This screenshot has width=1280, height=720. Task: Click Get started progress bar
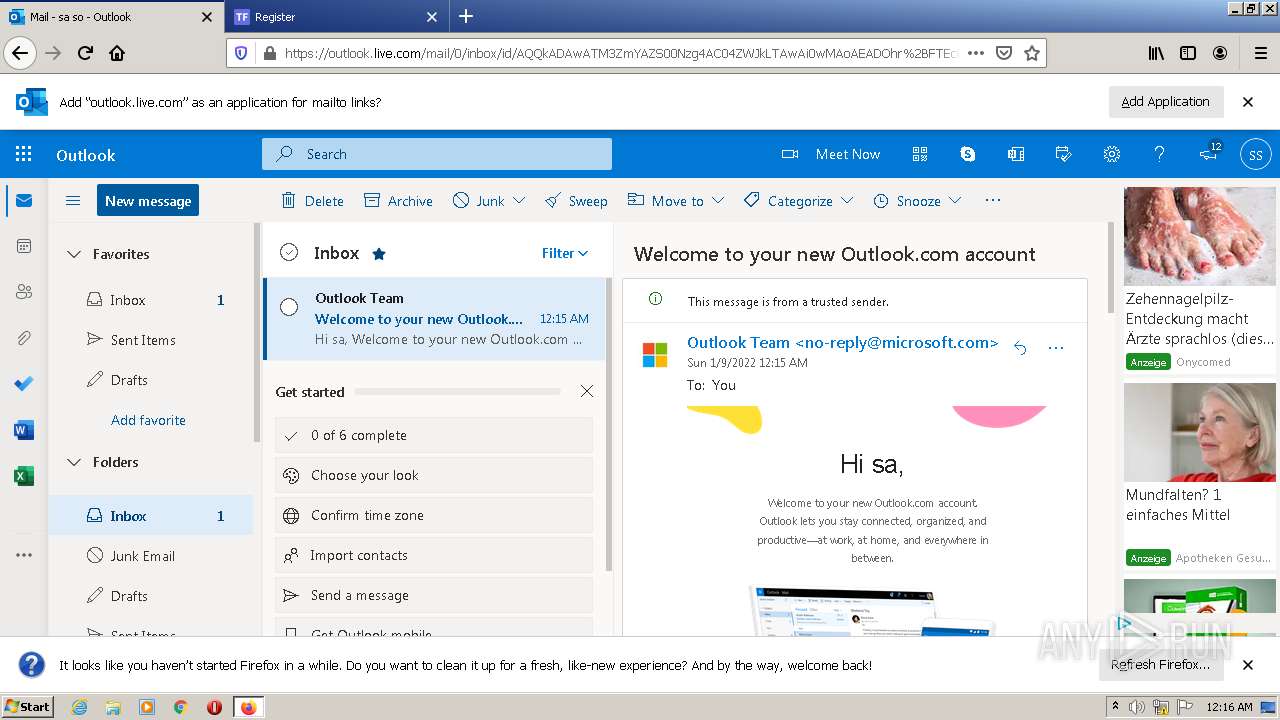(x=457, y=392)
